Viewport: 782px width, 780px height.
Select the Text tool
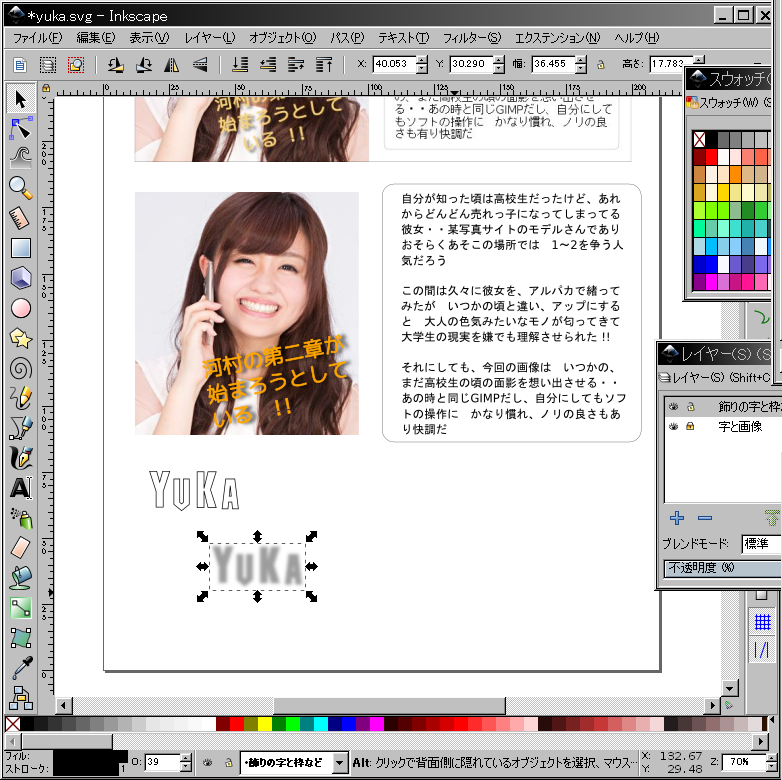(x=20, y=488)
